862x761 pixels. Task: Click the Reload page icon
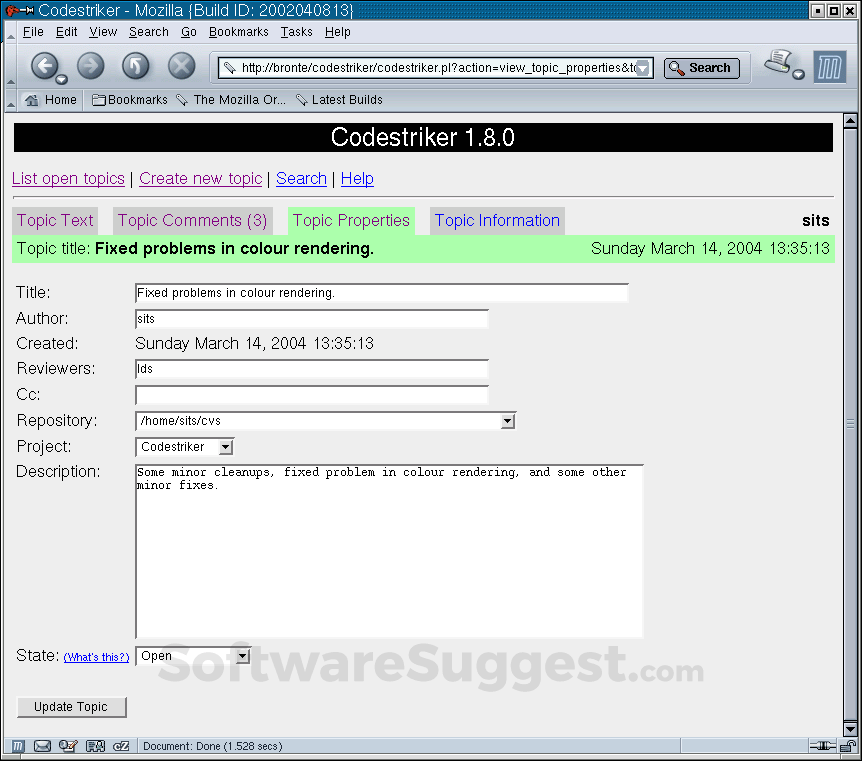coord(138,67)
